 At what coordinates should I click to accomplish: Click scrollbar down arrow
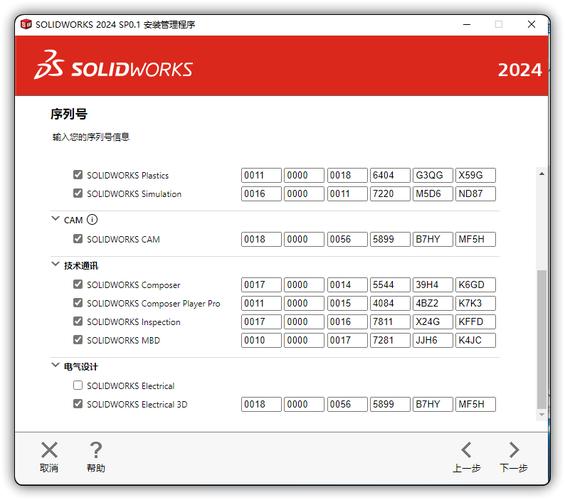[542, 414]
